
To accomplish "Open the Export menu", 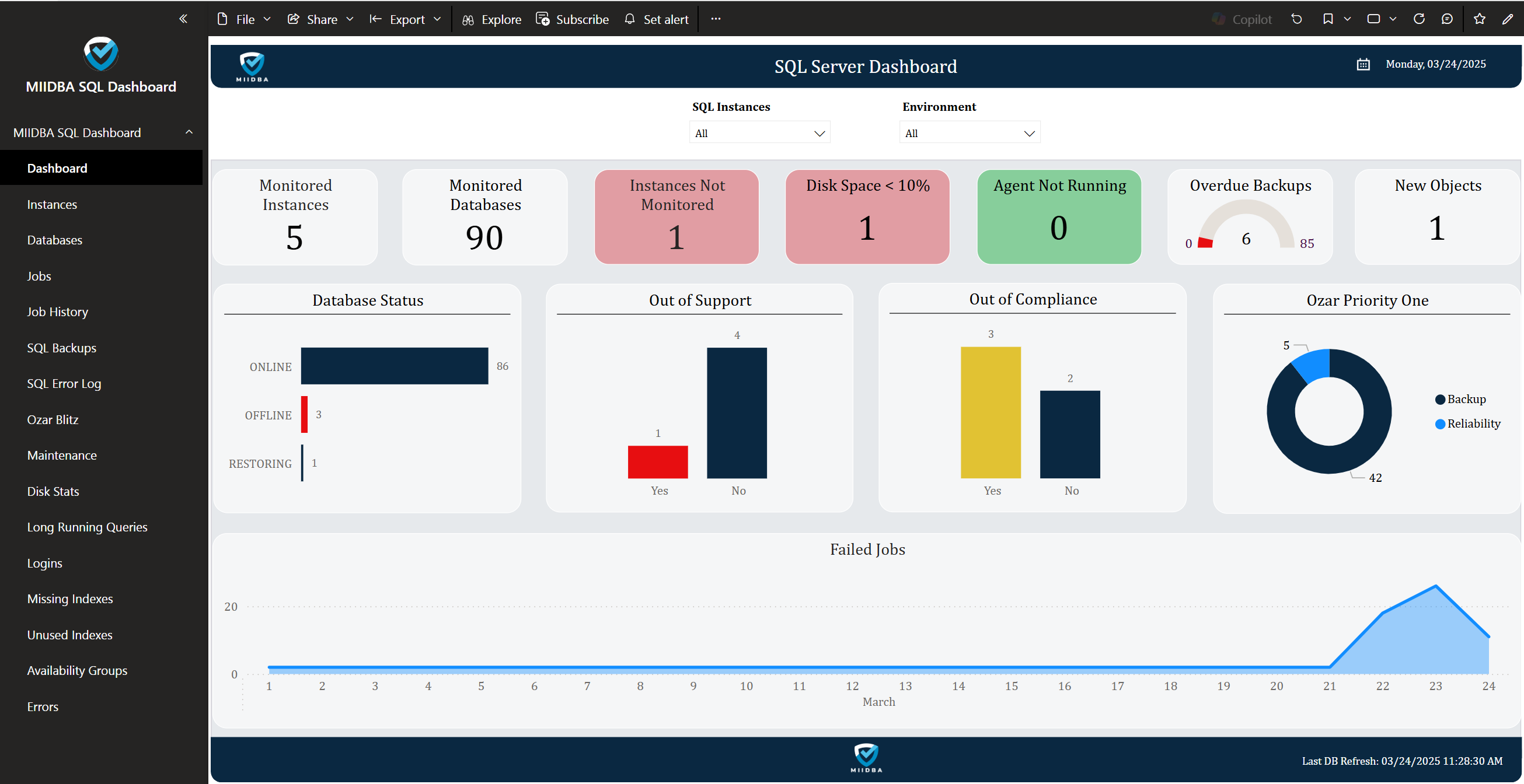I will (x=405, y=19).
